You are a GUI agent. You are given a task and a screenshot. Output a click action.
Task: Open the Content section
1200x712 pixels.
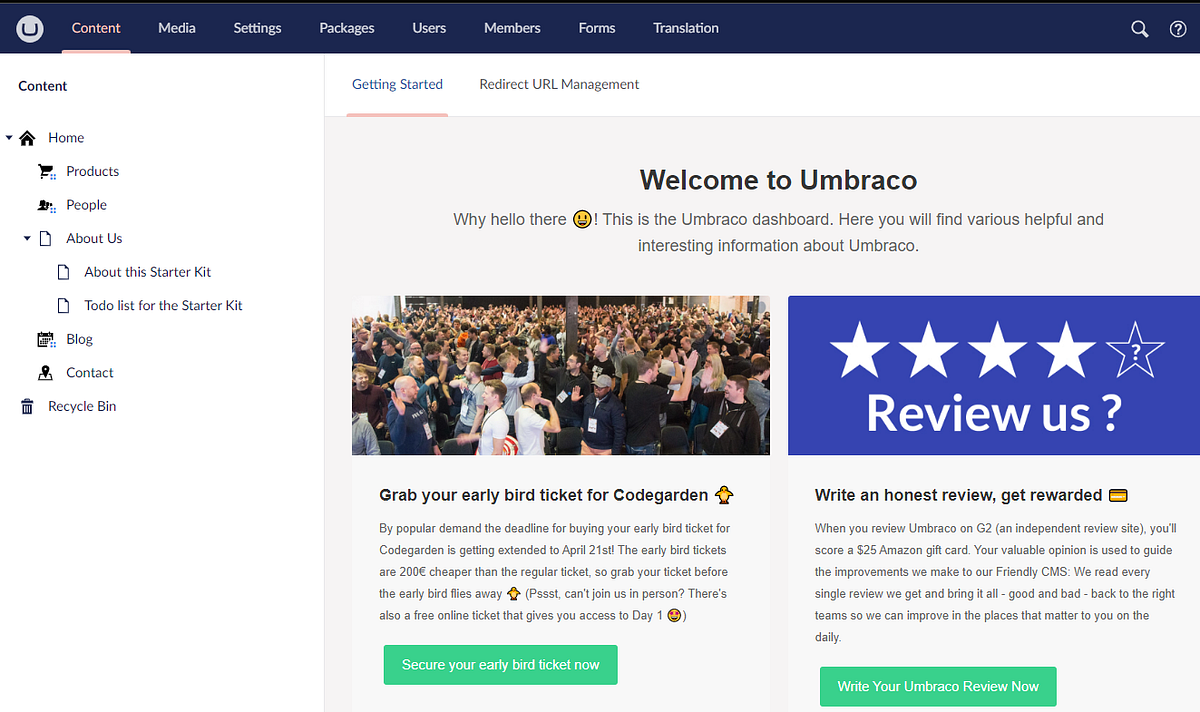pyautogui.click(x=96, y=28)
